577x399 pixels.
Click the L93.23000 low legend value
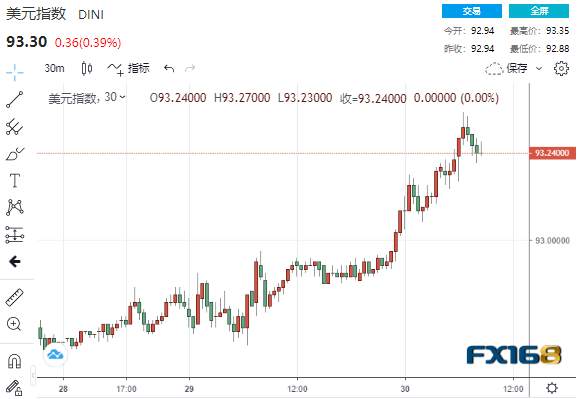pos(305,98)
